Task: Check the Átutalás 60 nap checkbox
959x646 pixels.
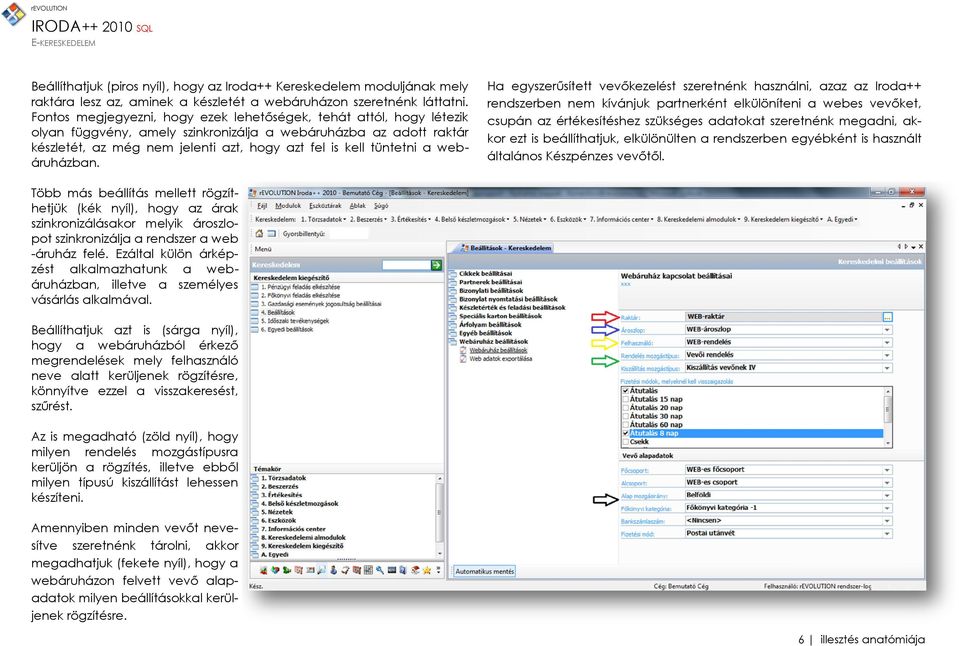Action: (x=626, y=425)
